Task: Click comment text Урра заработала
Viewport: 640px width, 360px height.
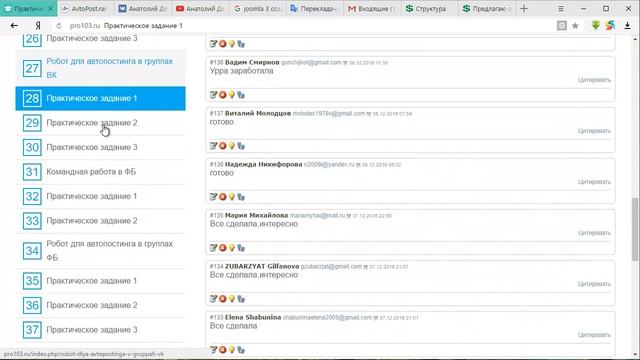Action: click(x=242, y=71)
